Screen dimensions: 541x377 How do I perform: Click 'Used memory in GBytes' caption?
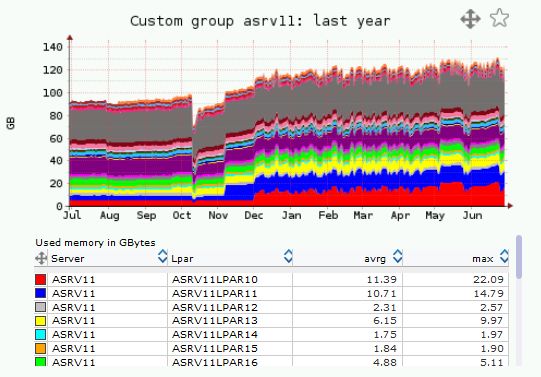[x=95, y=242]
